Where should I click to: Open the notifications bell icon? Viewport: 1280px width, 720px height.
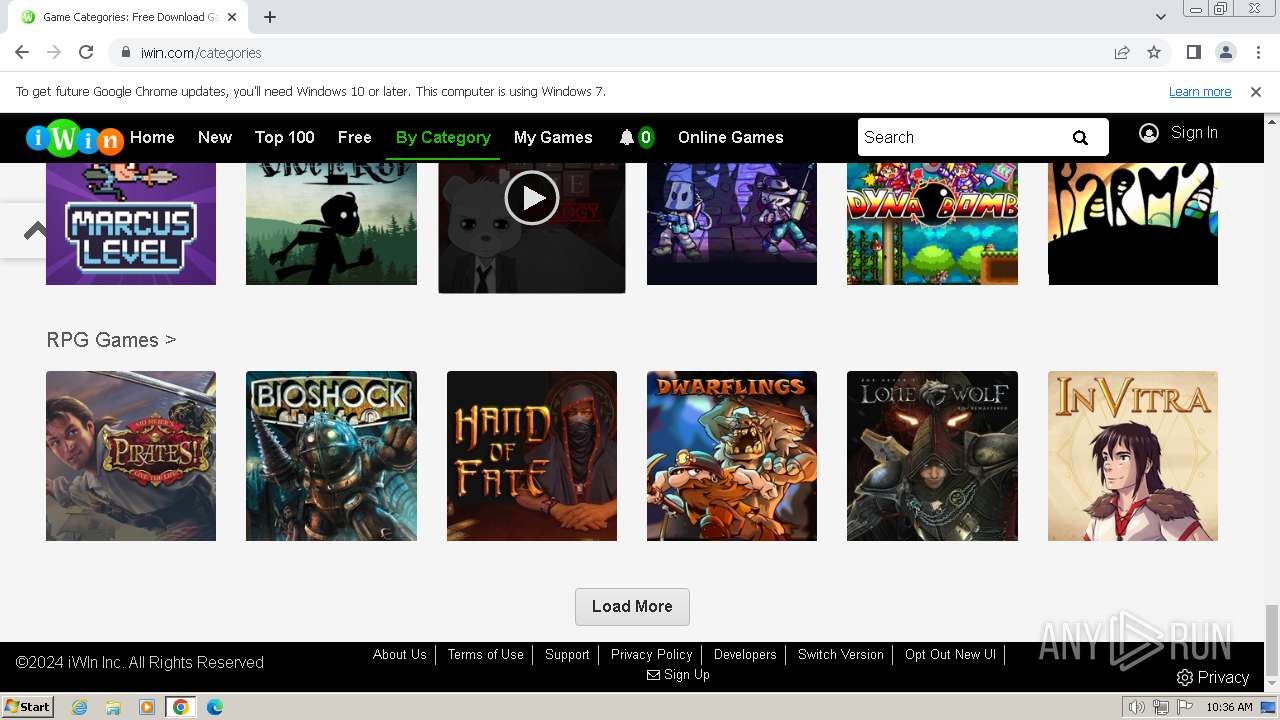(627, 138)
